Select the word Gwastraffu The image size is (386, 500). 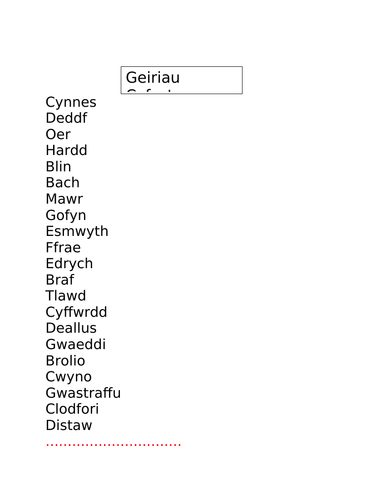[x=83, y=393]
